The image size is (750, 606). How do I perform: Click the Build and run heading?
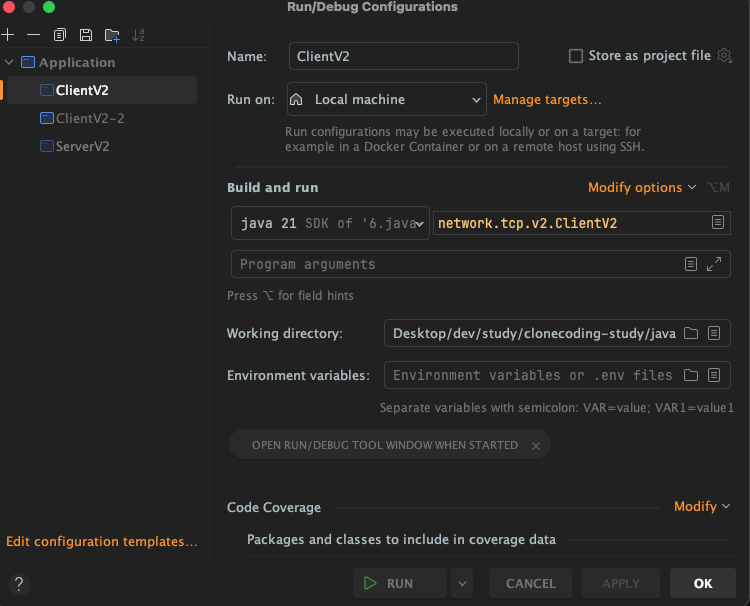coord(273,187)
